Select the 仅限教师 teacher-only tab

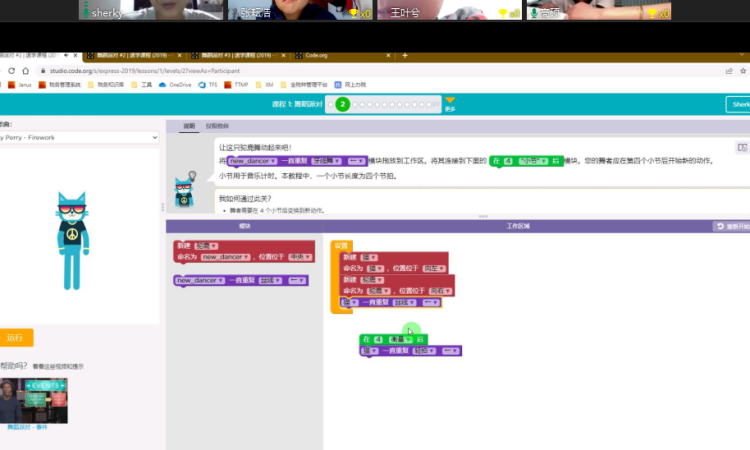click(x=217, y=126)
